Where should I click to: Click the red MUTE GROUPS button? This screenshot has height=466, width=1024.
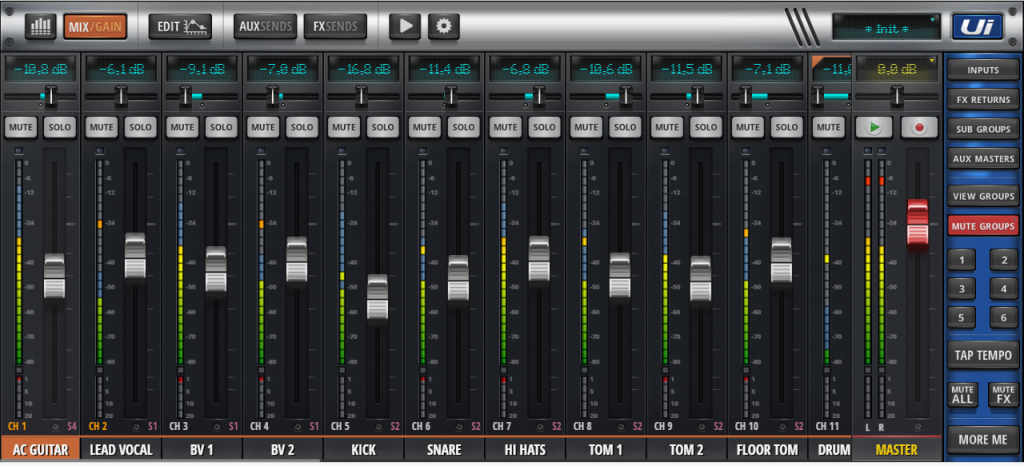[983, 226]
